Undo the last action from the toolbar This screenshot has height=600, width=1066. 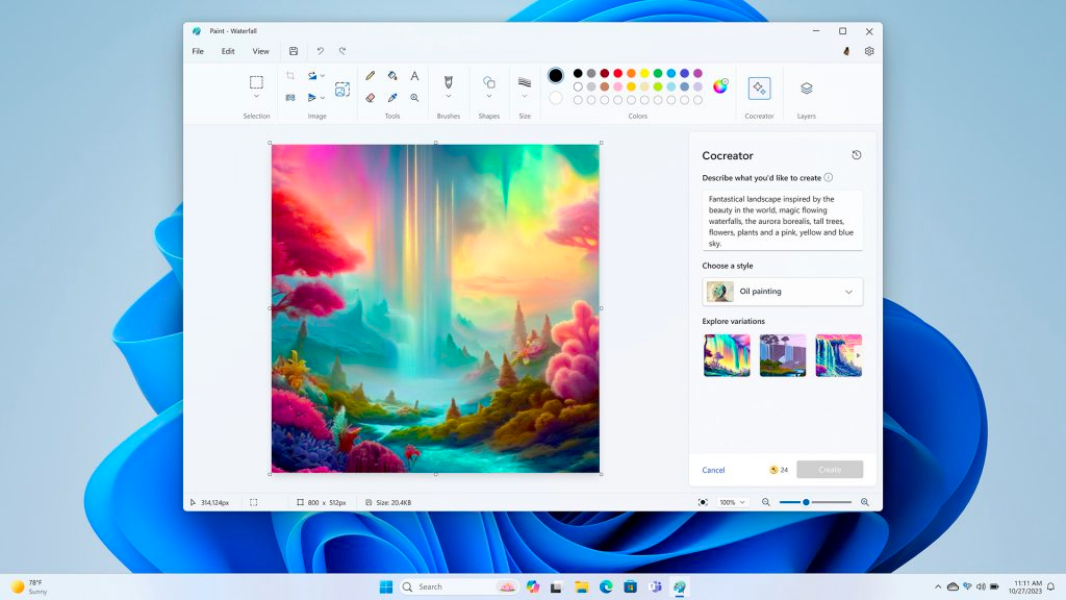[320, 50]
